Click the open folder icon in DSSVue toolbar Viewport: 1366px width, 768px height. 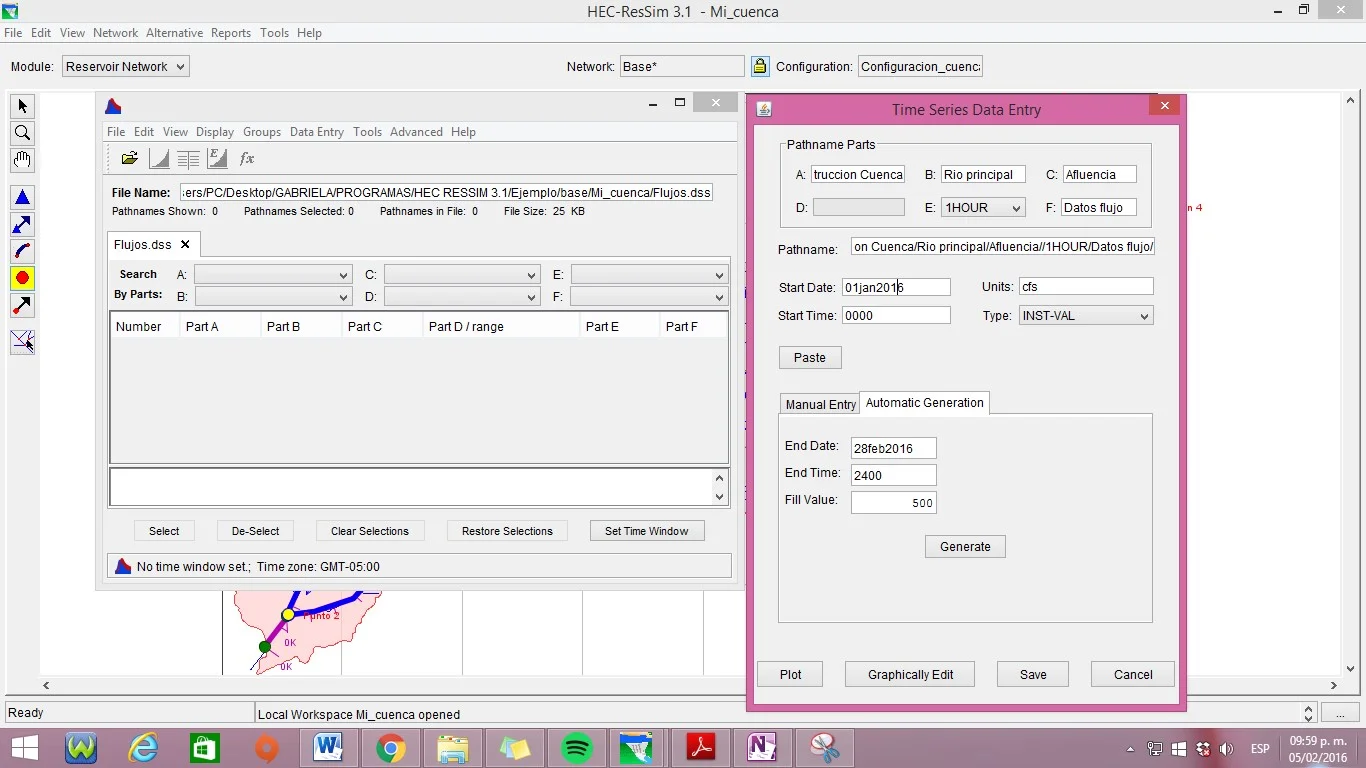coord(129,158)
